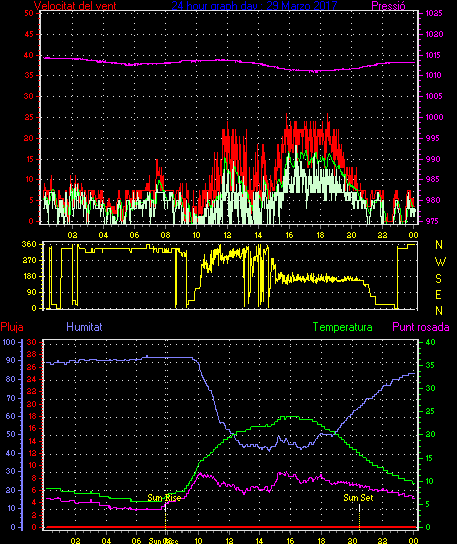Click the green 35 temperature axis value
457x544 pixels.
pyautogui.click(x=430, y=365)
